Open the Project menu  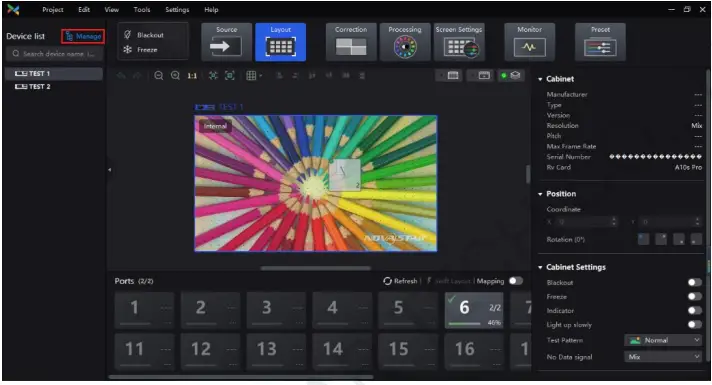click(x=53, y=10)
